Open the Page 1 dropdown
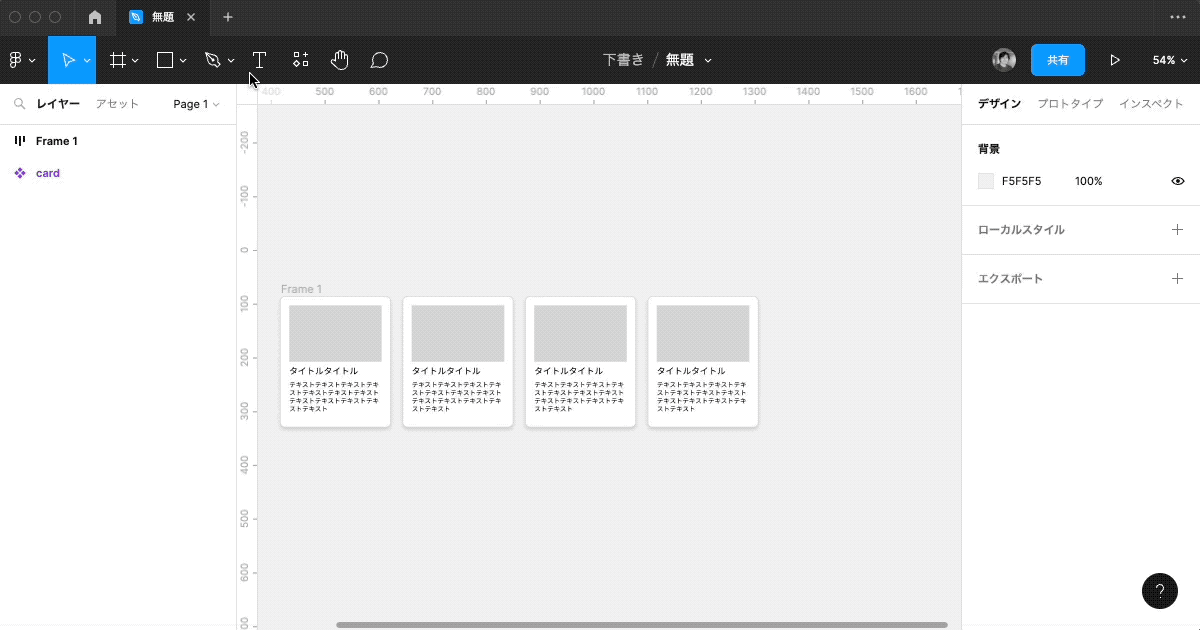The image size is (1200, 630). (x=196, y=103)
